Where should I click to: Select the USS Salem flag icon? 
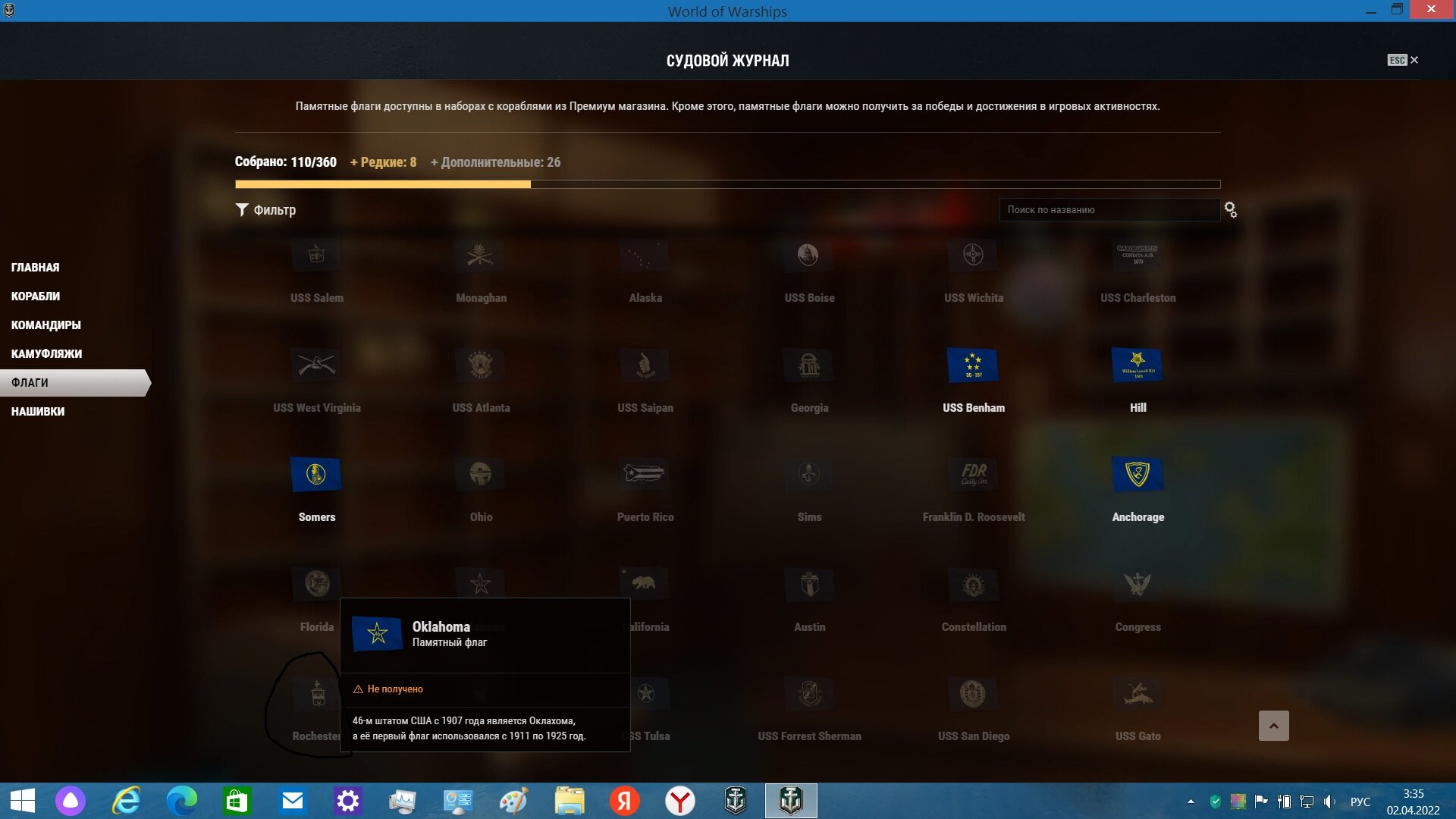(316, 255)
